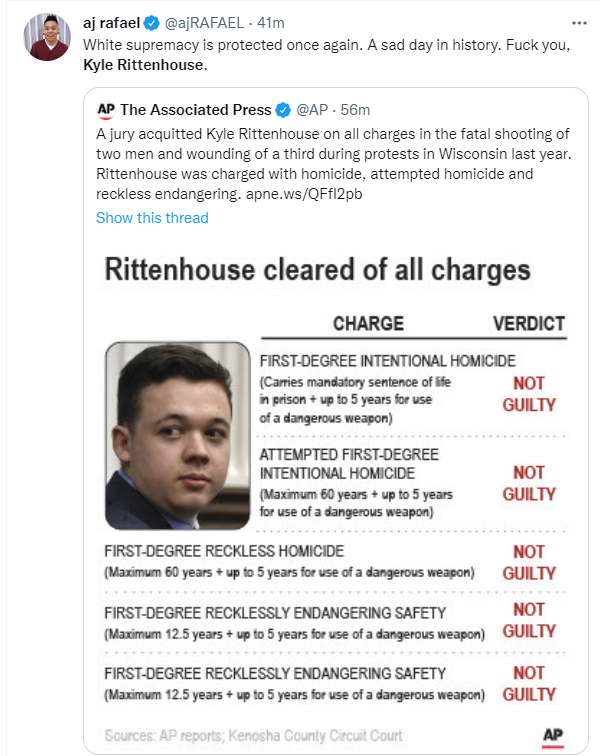The image size is (600, 756).
Task: Click the AP logo in the graphic's corner
Action: pyautogui.click(x=553, y=737)
